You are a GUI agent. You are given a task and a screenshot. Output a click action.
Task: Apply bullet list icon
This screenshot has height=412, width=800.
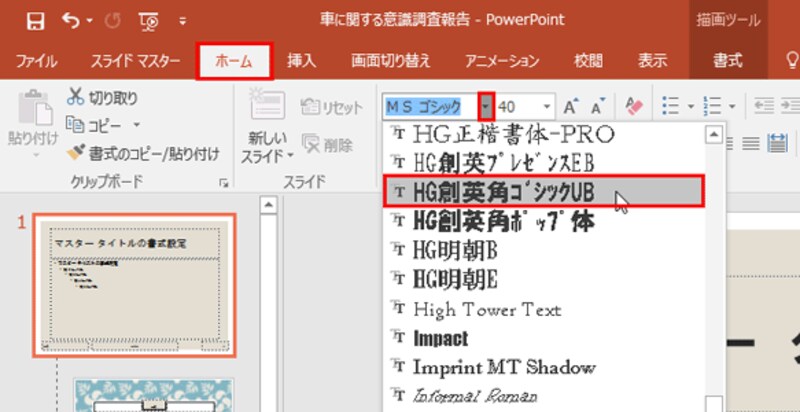click(x=670, y=107)
